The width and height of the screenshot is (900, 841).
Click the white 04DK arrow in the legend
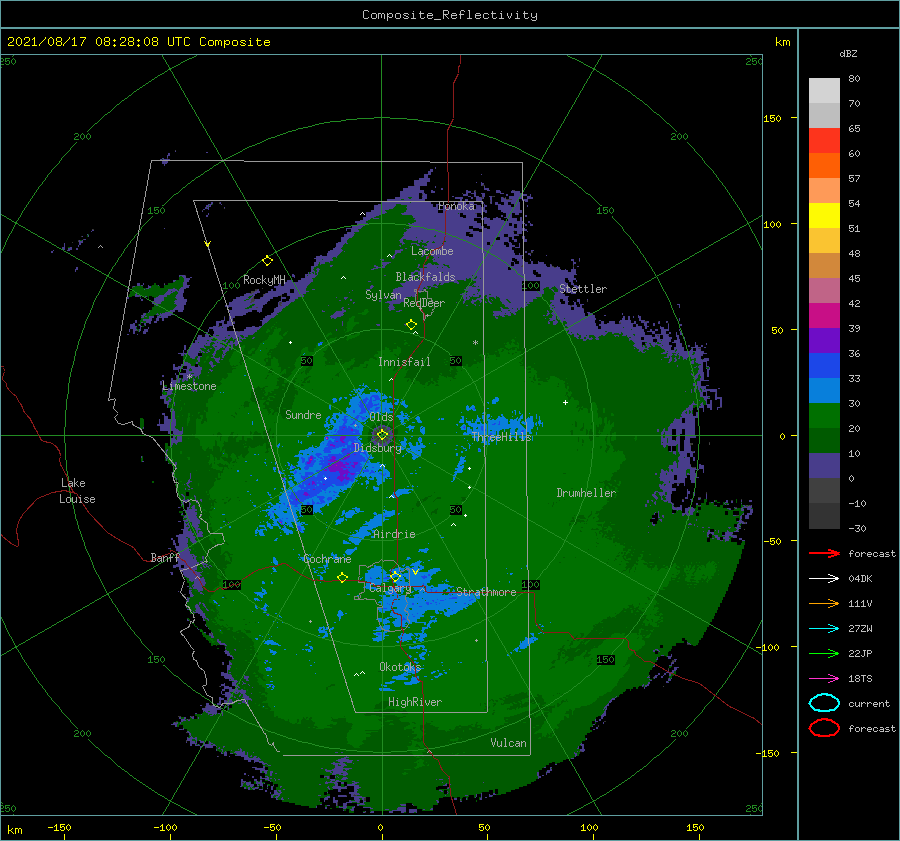[x=824, y=578]
